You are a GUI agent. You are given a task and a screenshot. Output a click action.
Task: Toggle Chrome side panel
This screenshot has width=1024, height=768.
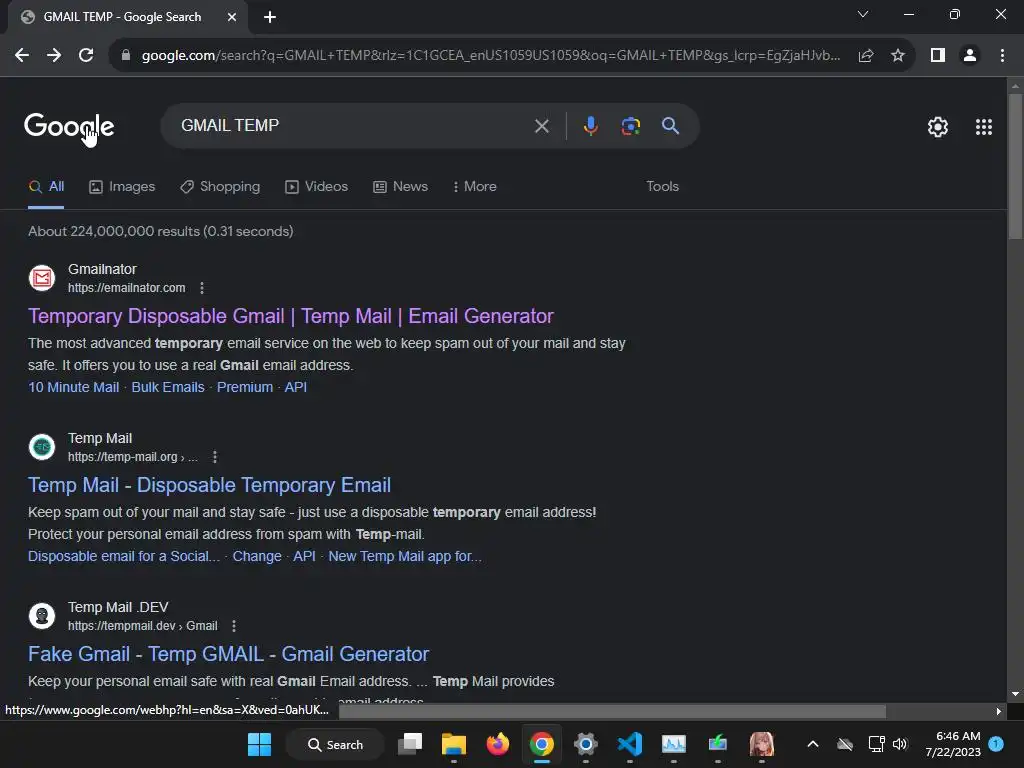(x=938, y=56)
